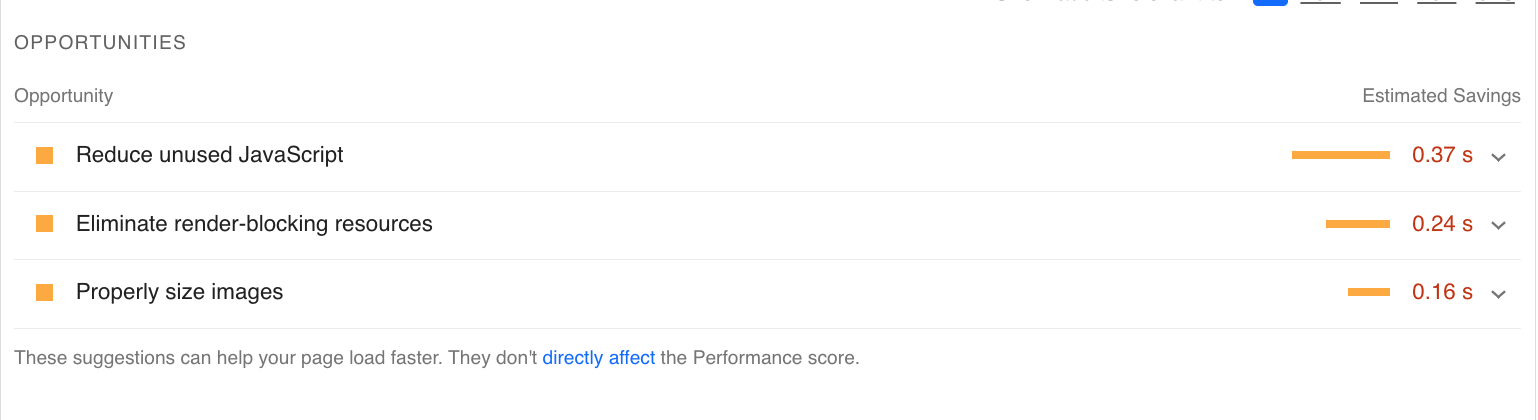The image size is (1538, 420).
Task: Click the savings bar for Reduce unused JavaScript
Action: pyautogui.click(x=1340, y=155)
